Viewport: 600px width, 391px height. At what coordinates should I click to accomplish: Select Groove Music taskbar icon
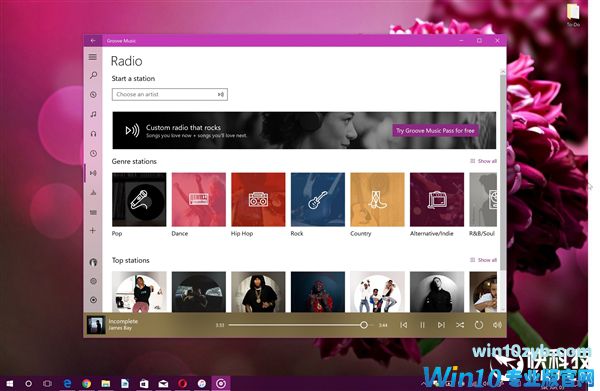point(221,383)
